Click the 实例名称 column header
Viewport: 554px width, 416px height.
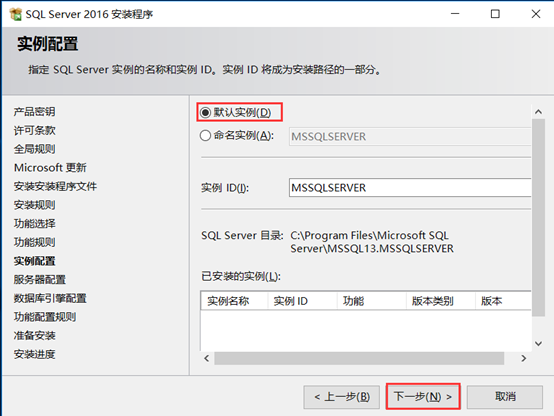coord(234,301)
